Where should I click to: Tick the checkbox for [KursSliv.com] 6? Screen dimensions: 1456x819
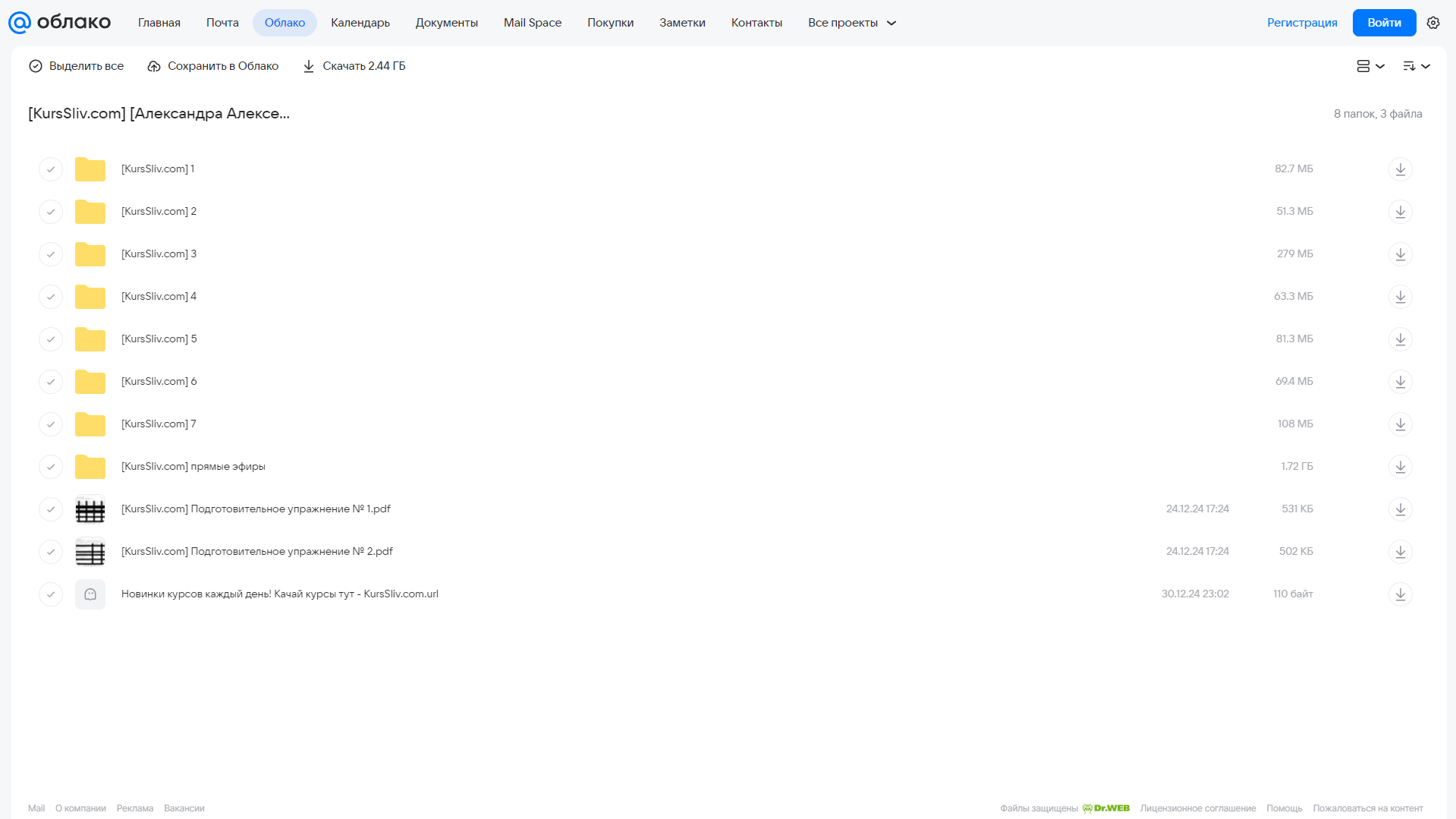(x=51, y=381)
